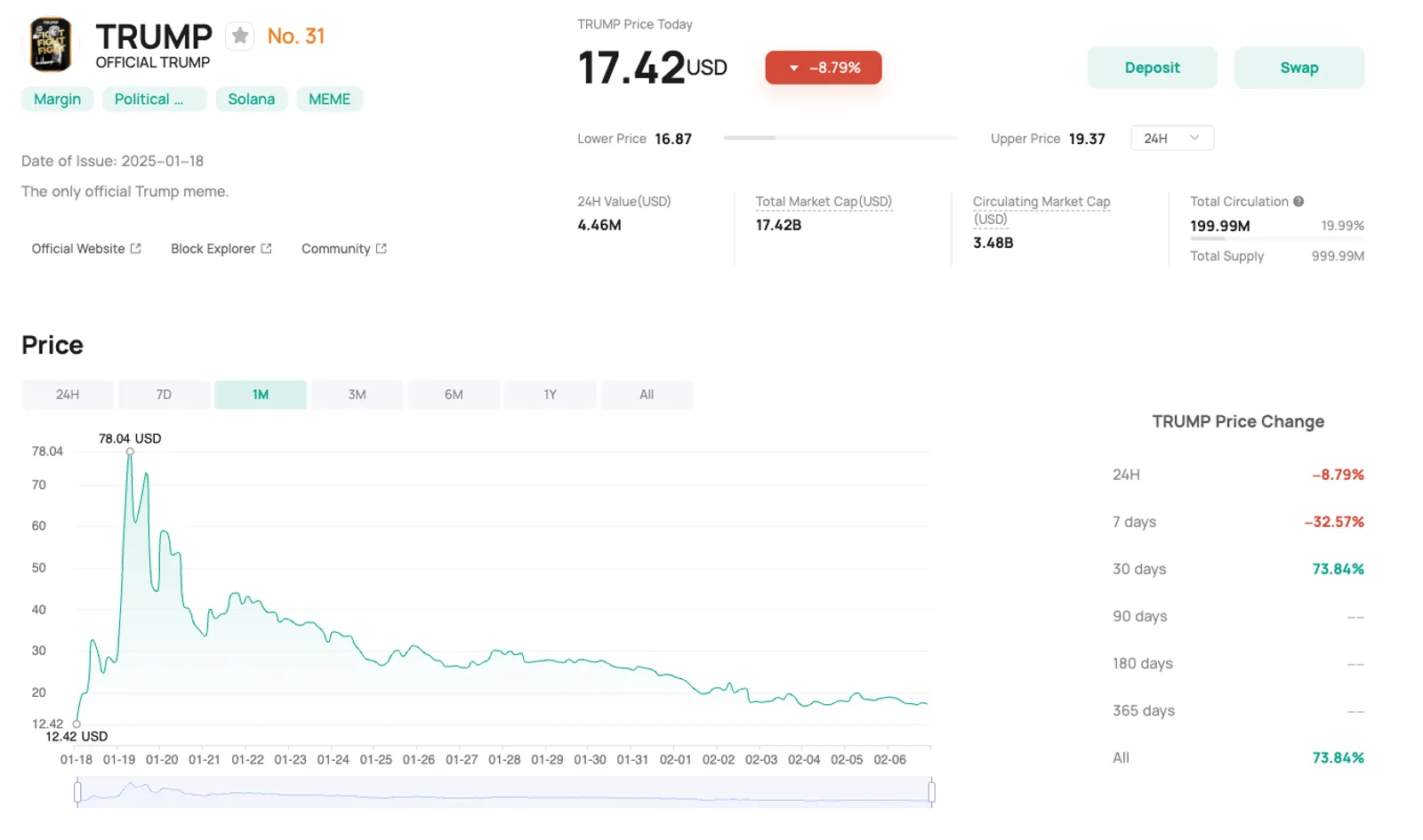Image resolution: width=1423 pixels, height=840 pixels.
Task: Click the 12.42 USD low marker on chart
Action: click(x=76, y=724)
